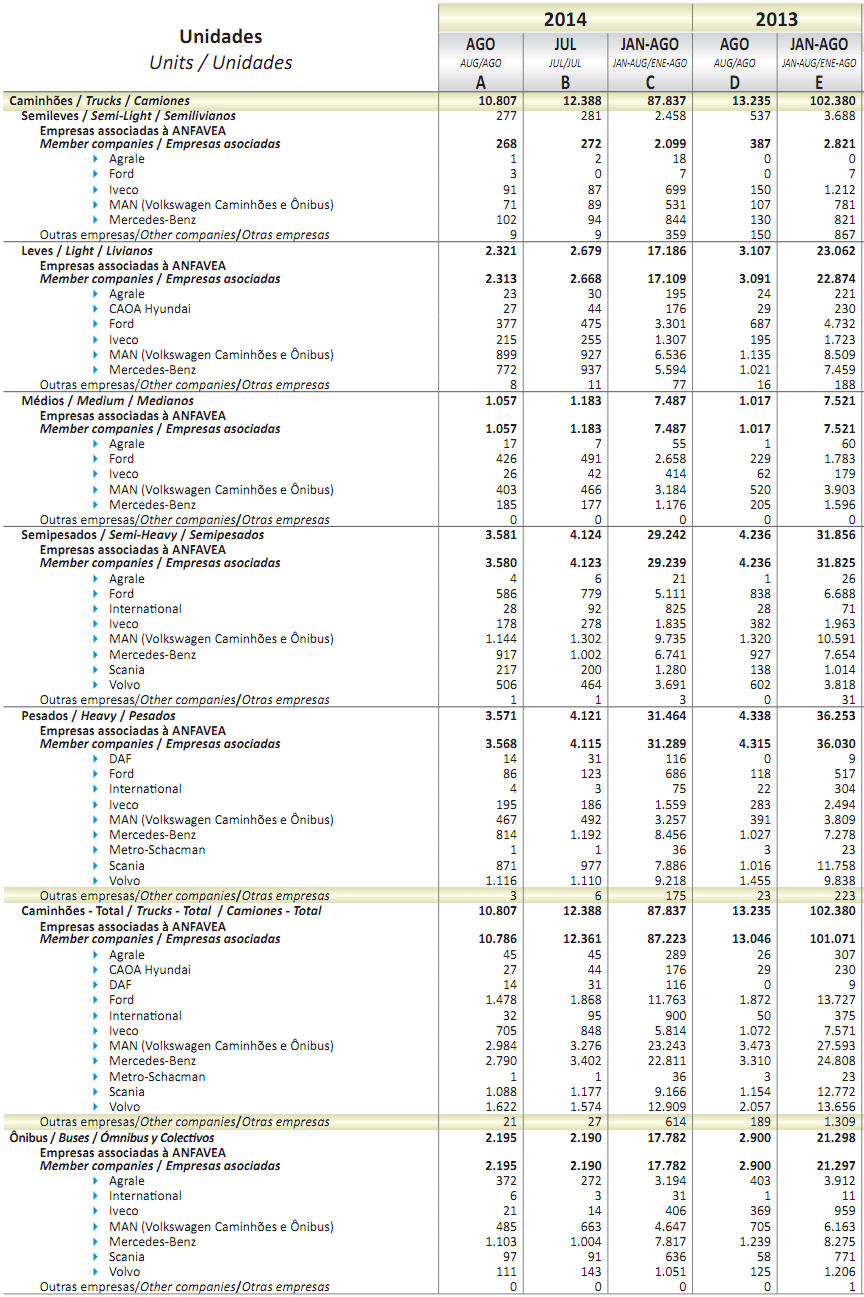Click the 2013 JAN-AGO column E header
Screen dimensions: 864x1297
click(x=820, y=62)
